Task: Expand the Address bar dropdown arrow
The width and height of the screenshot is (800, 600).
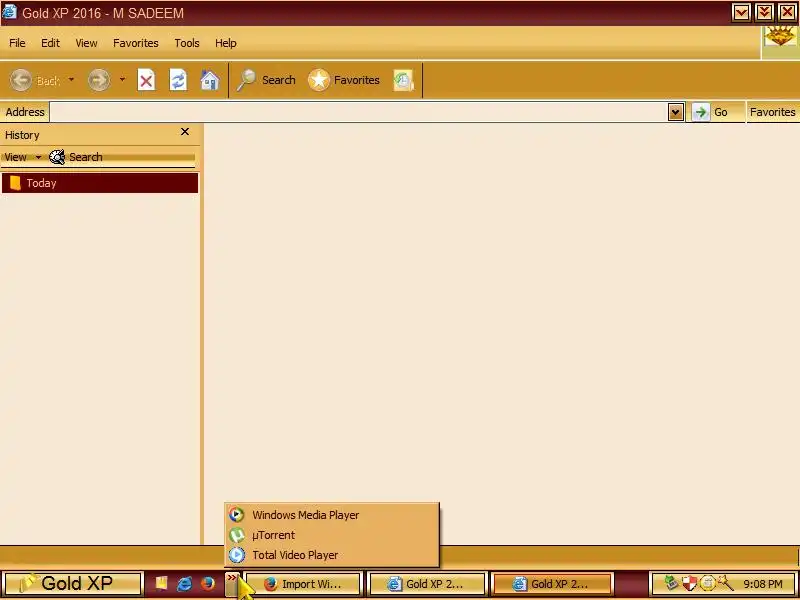Action: 676,112
